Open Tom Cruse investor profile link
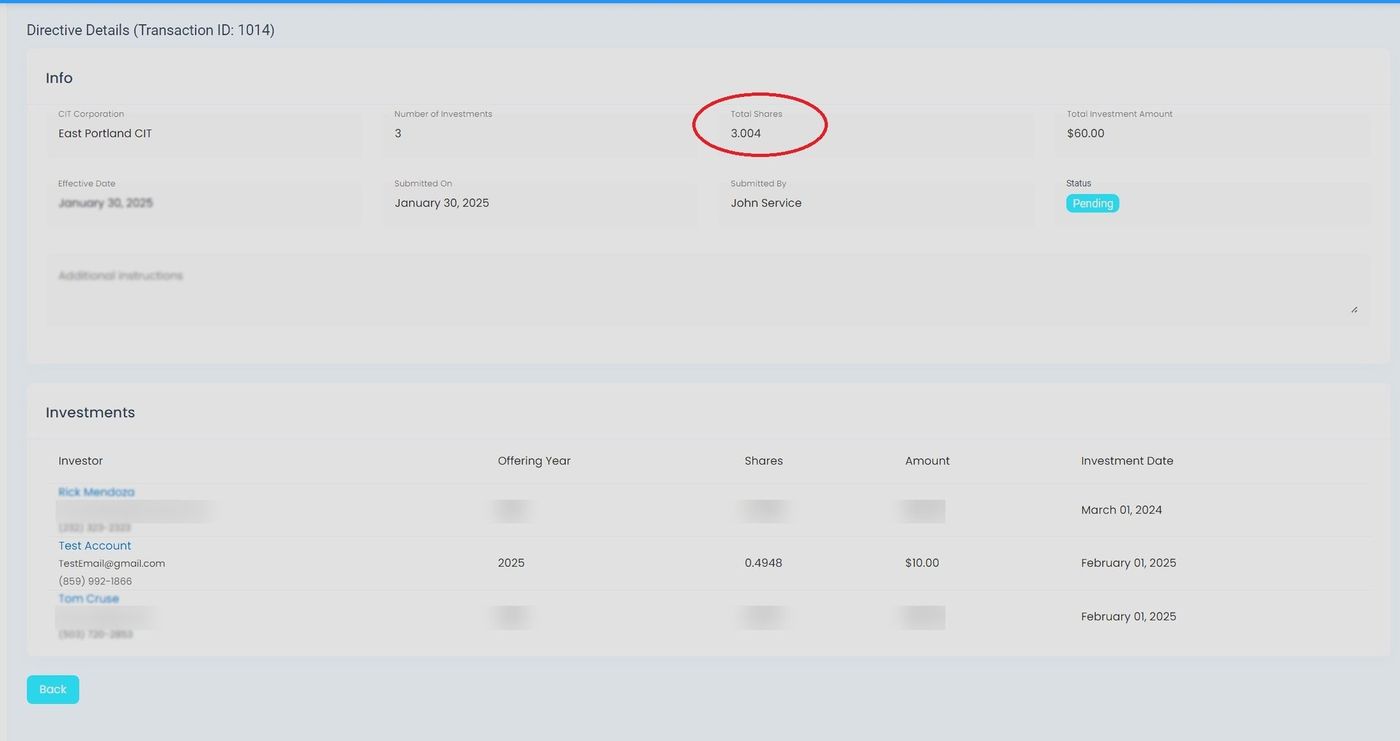 pyautogui.click(x=88, y=598)
